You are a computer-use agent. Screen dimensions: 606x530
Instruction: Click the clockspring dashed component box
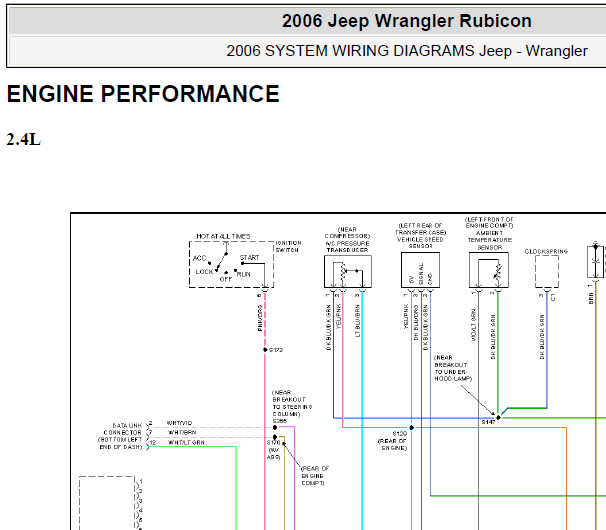(547, 271)
